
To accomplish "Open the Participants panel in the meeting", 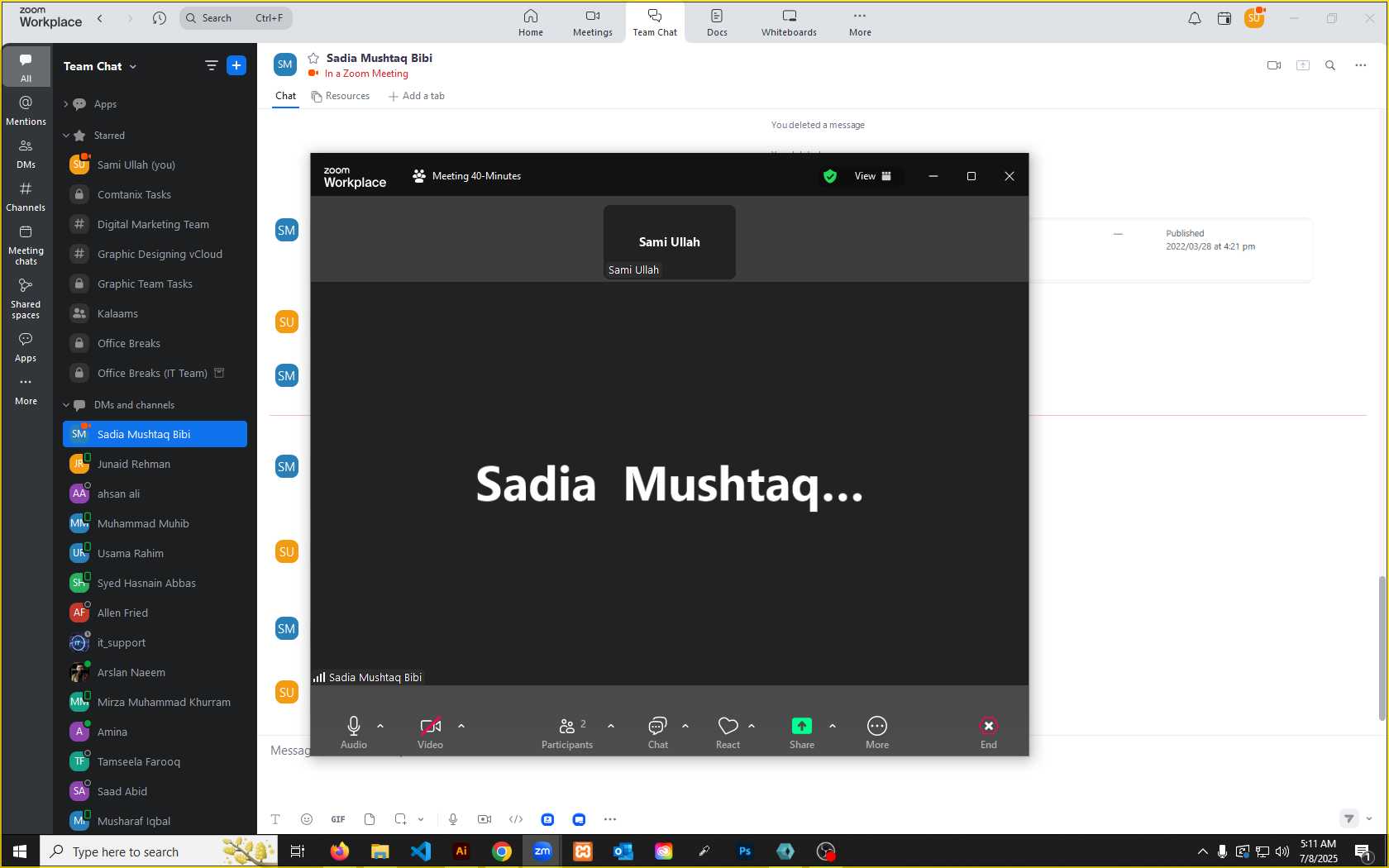I will (567, 732).
